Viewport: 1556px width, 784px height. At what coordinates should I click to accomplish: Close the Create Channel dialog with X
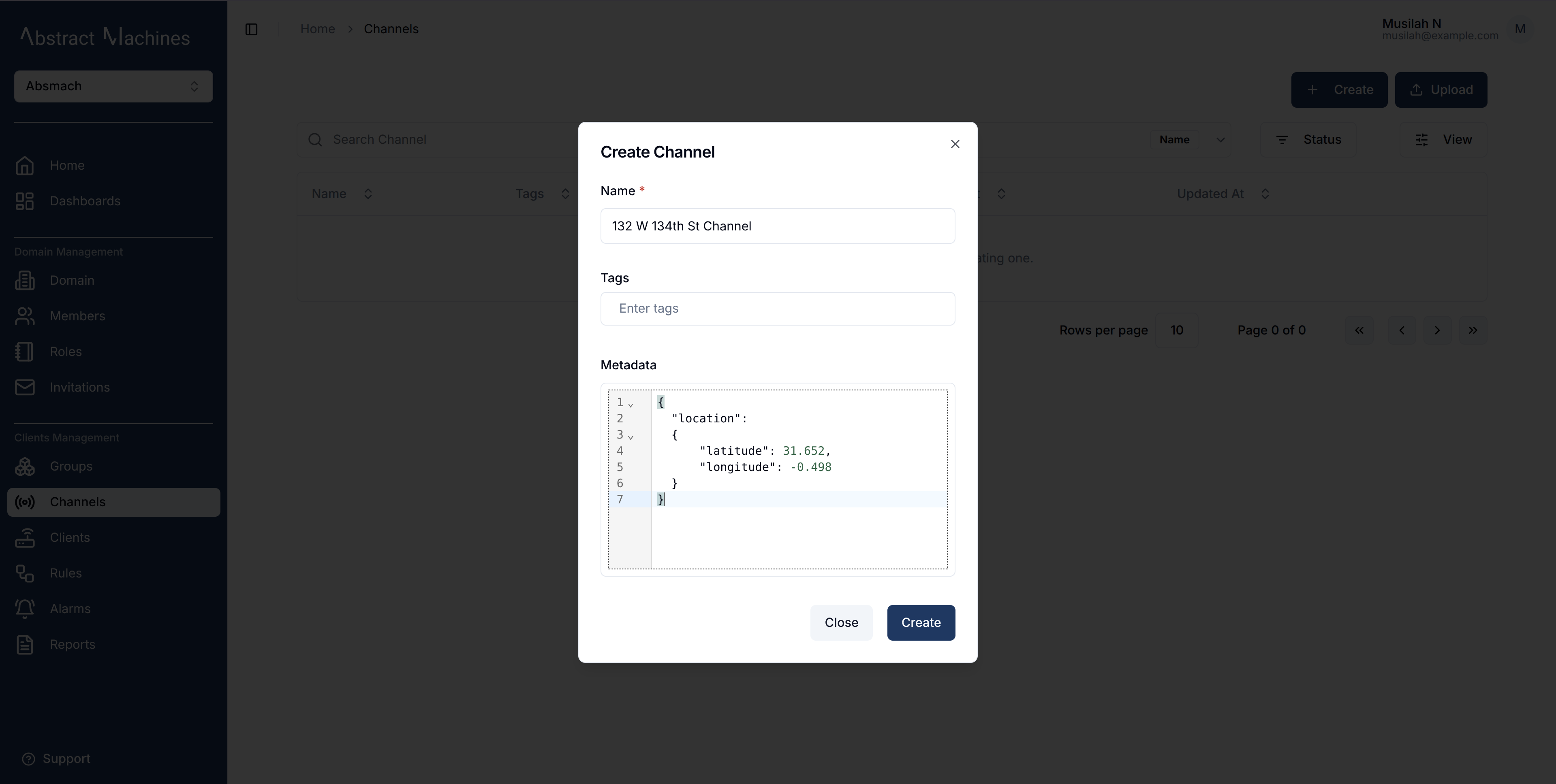pos(955,144)
